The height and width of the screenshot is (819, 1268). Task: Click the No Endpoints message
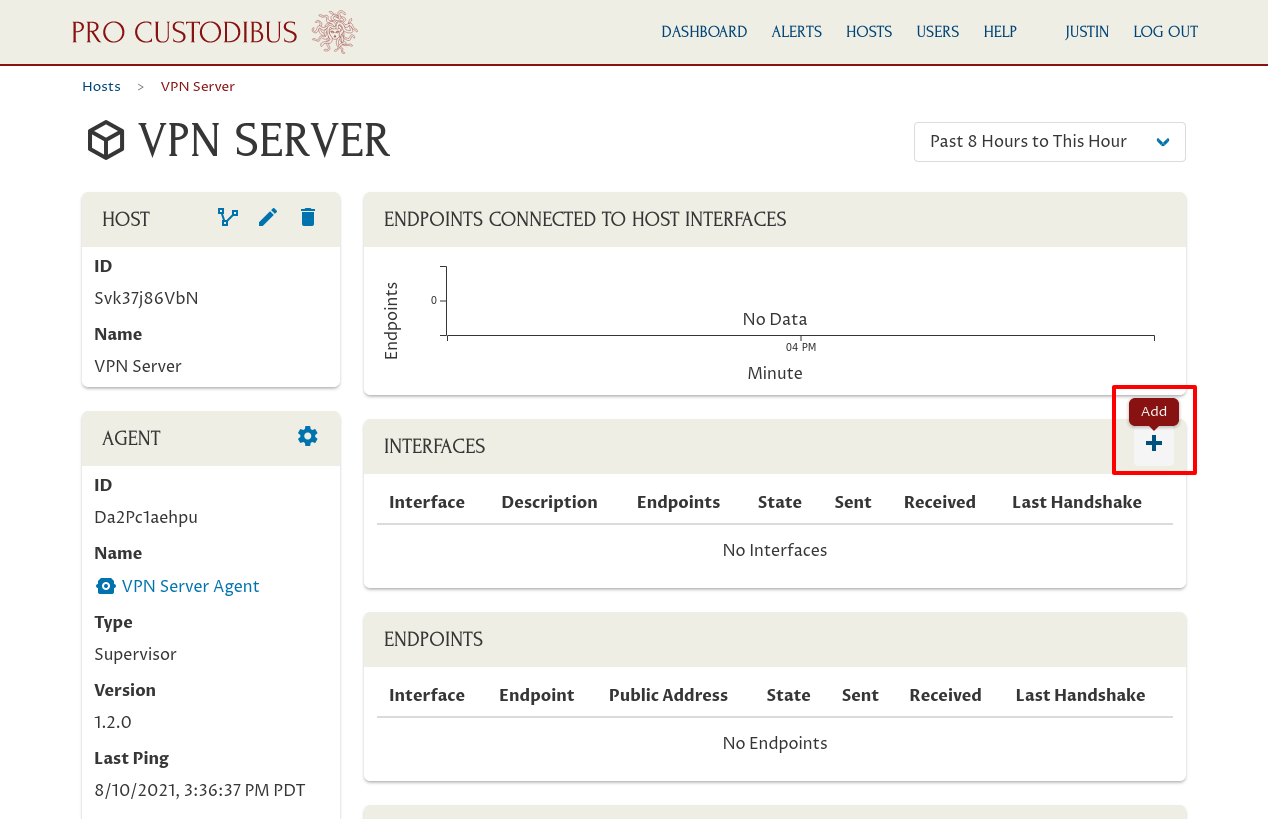[x=775, y=743]
